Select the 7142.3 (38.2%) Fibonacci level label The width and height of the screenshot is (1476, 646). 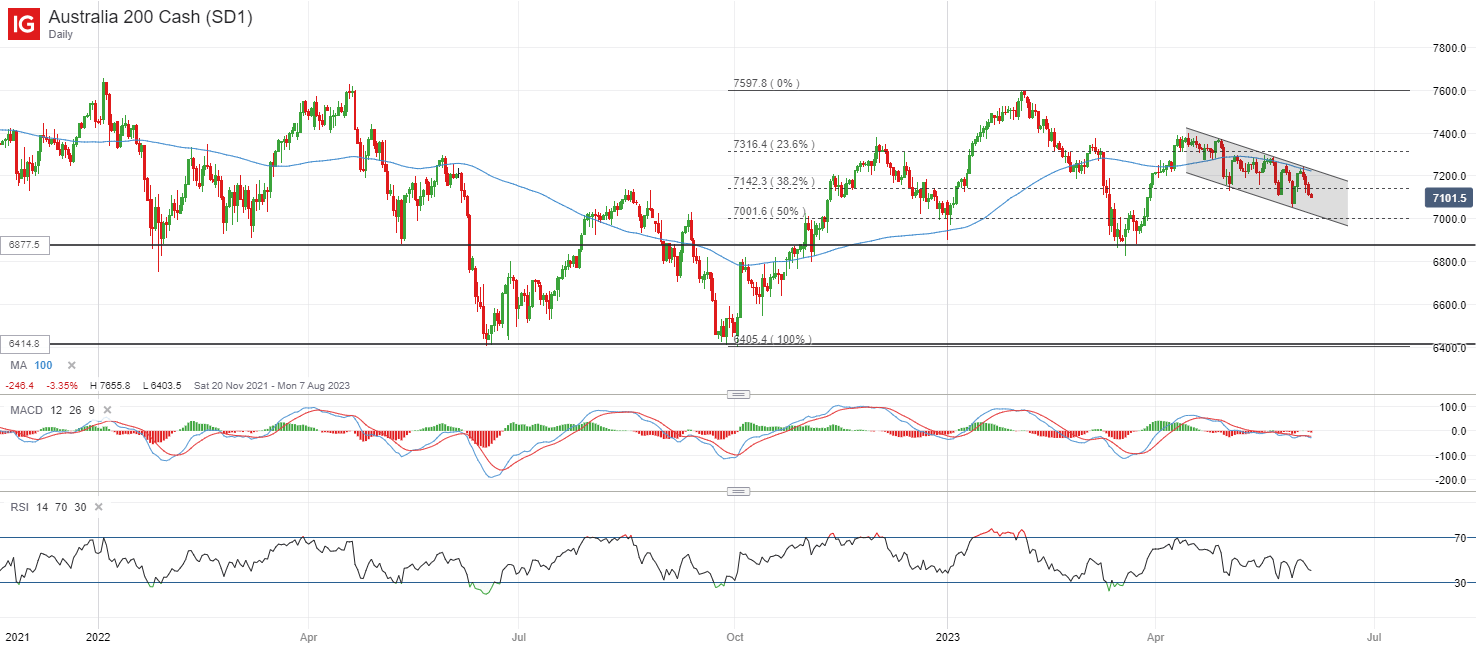pyautogui.click(x=774, y=181)
